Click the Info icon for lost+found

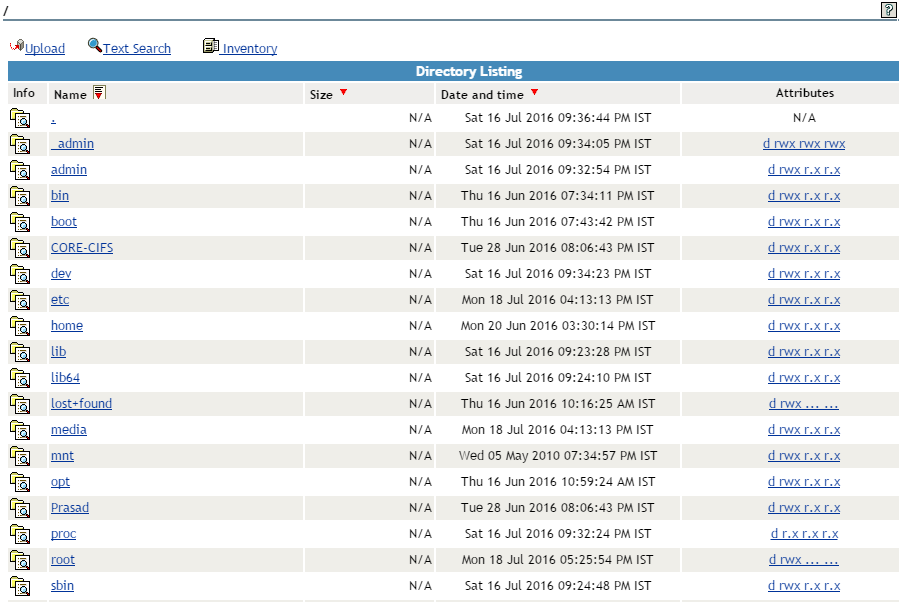pos(20,404)
